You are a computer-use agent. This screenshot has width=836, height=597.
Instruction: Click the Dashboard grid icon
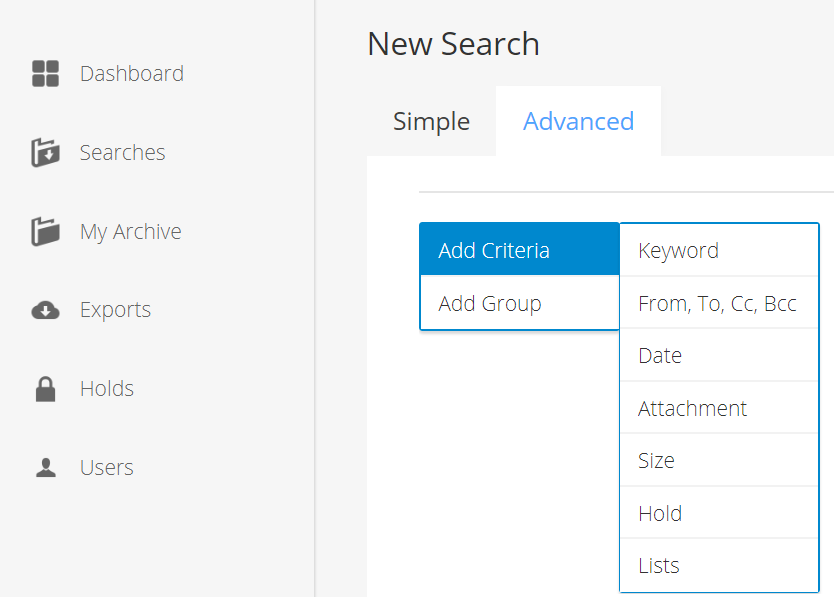pyautogui.click(x=45, y=74)
